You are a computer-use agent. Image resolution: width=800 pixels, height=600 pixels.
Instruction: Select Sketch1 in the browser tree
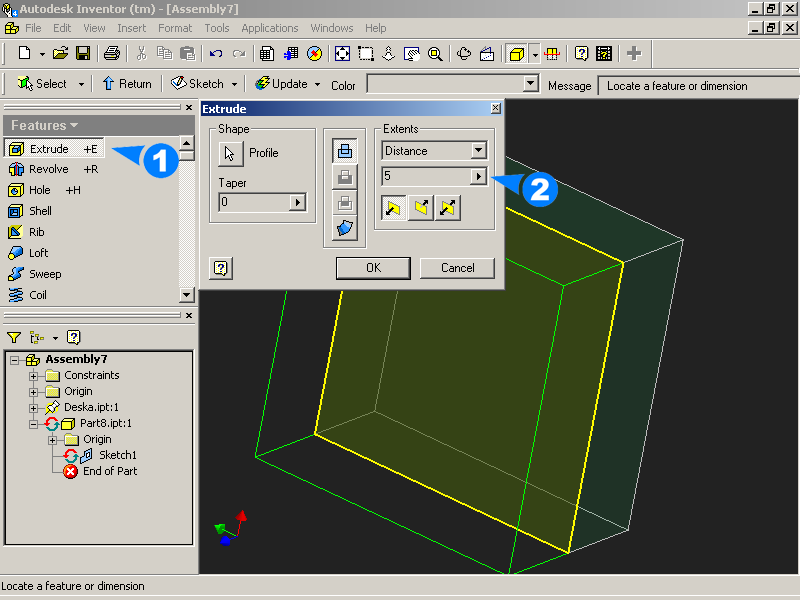pos(118,455)
